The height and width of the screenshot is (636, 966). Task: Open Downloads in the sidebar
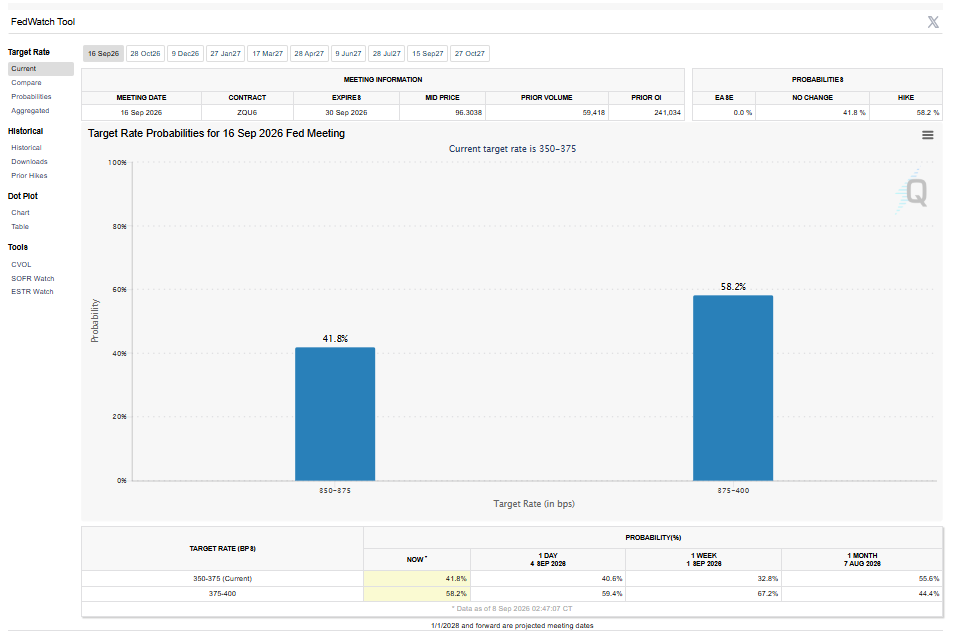tap(30, 161)
